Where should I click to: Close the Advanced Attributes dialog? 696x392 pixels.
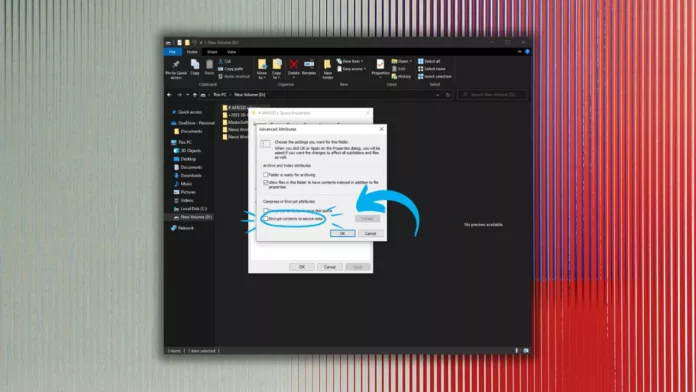381,129
